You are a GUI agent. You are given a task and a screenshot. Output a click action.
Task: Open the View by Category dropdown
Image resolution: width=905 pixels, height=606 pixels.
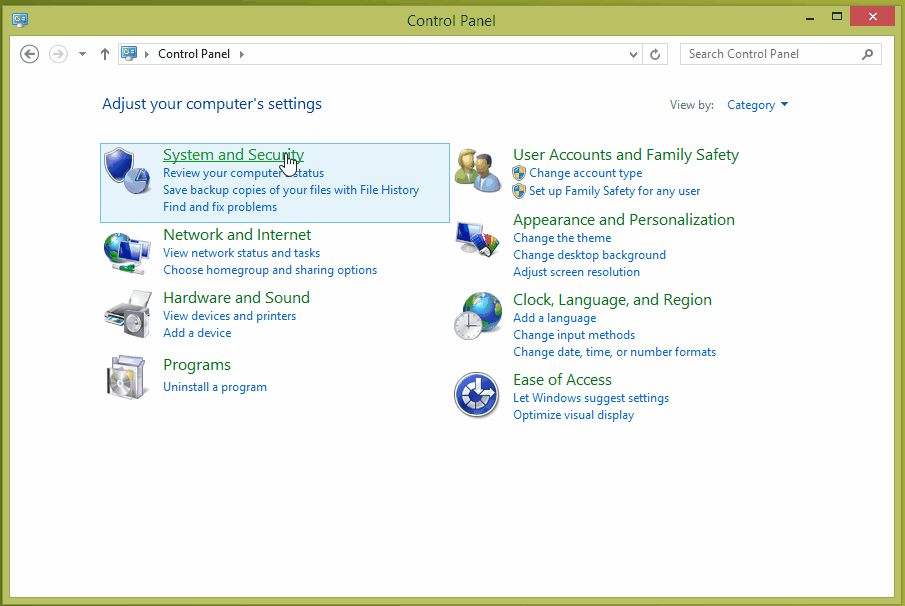tap(757, 105)
